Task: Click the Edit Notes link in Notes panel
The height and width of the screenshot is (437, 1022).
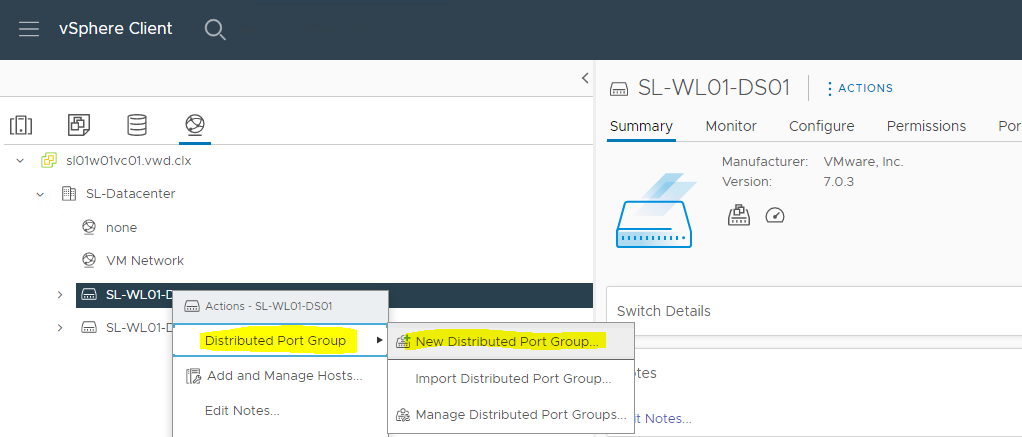Action: [x=664, y=419]
